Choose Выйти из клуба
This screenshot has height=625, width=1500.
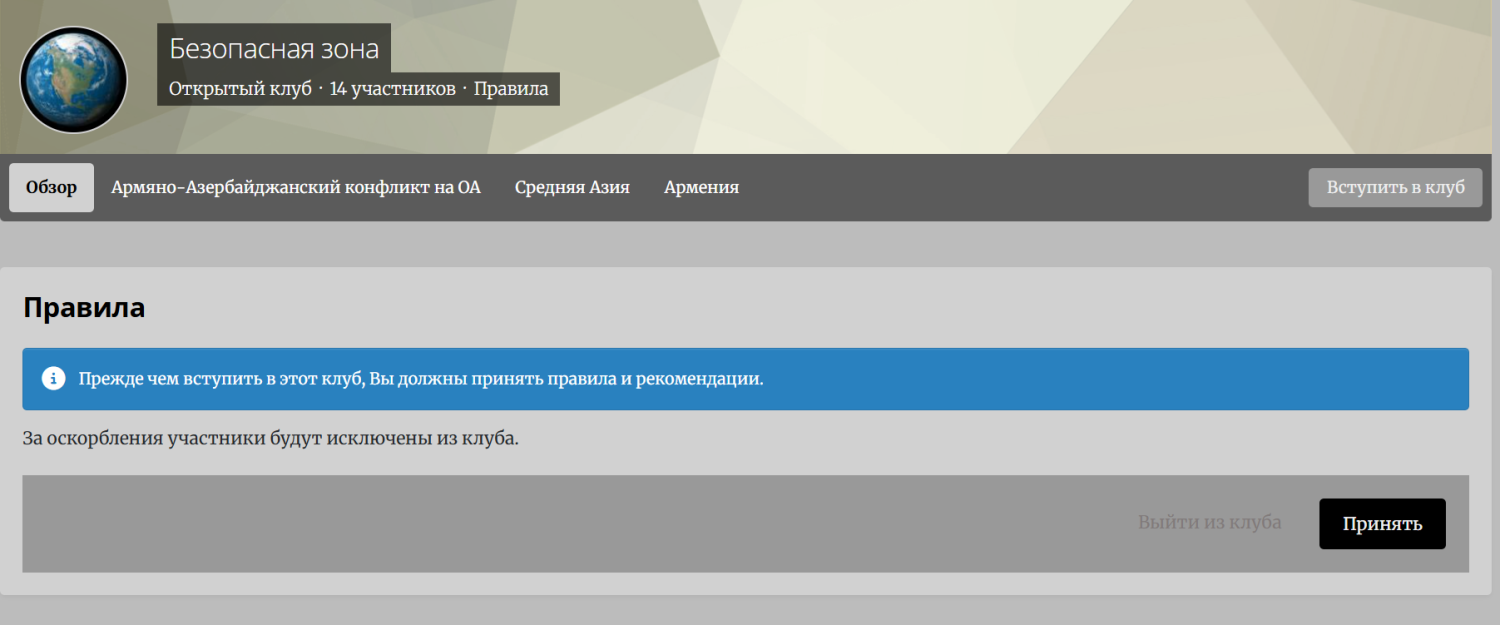click(1209, 523)
